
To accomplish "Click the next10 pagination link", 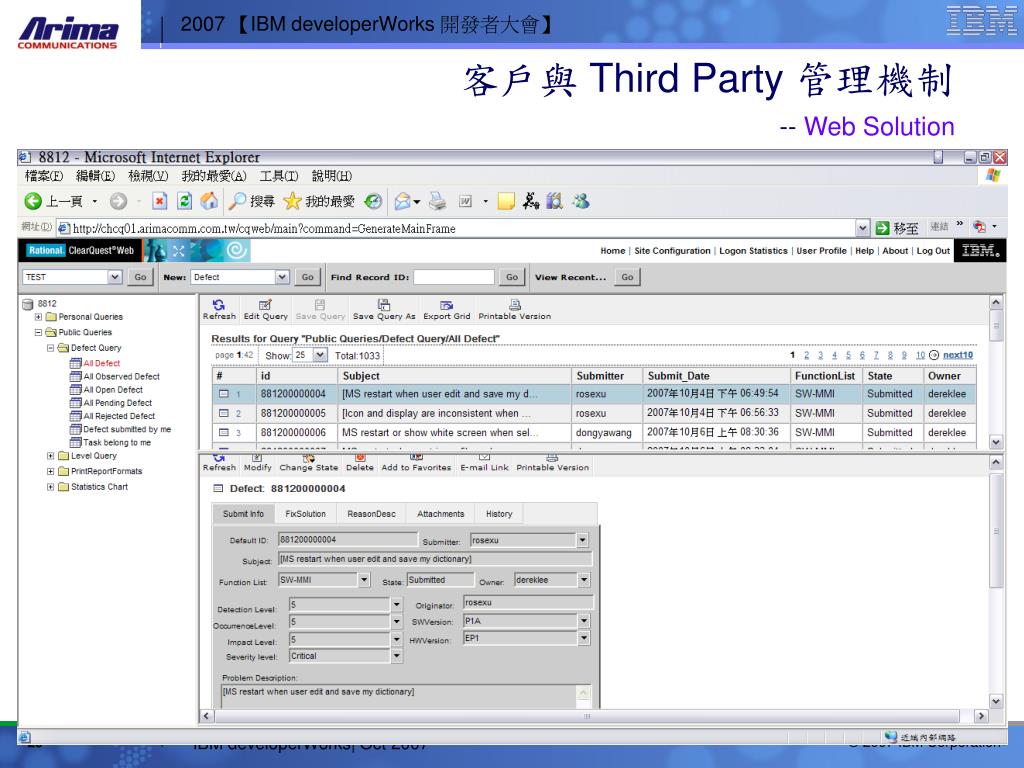I will point(957,355).
